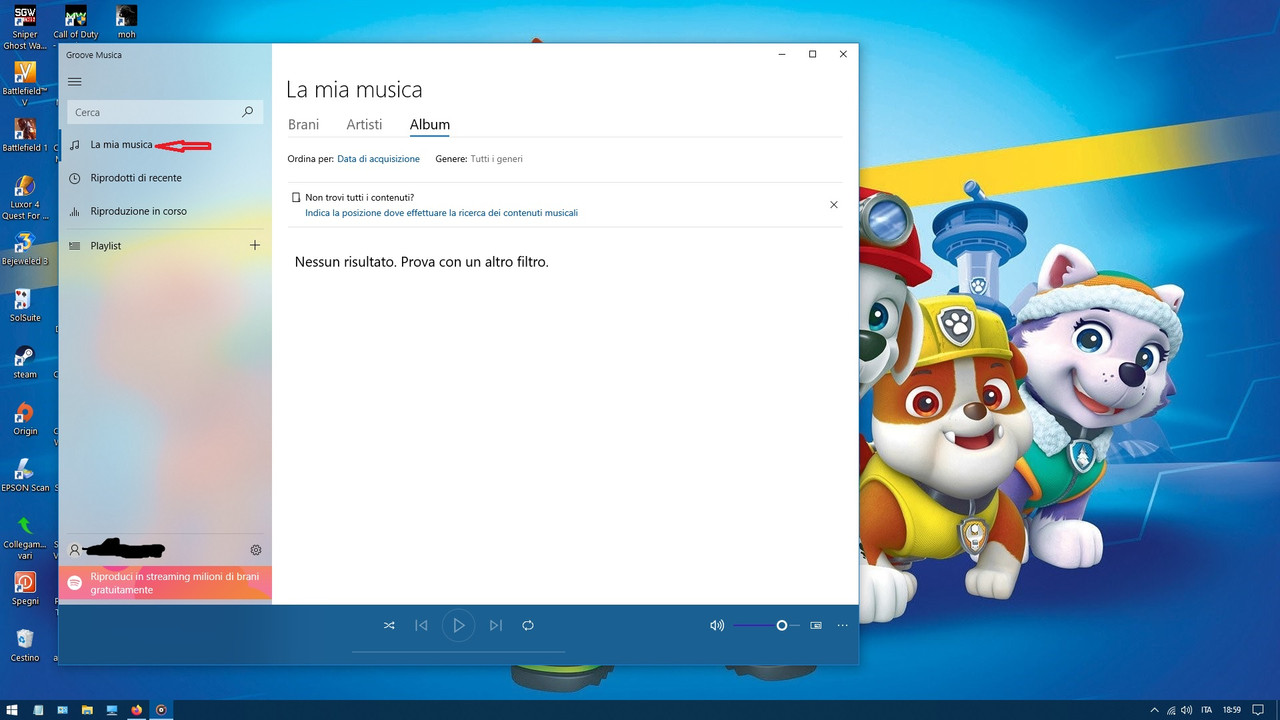Click Indica la posizione link
Viewport: 1280px width, 720px height.
pyautogui.click(x=441, y=213)
